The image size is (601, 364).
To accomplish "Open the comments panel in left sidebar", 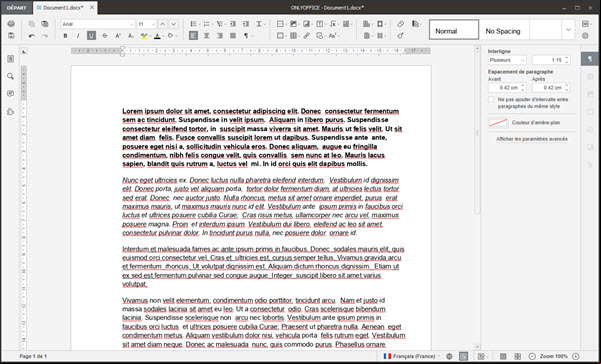I will (10, 94).
